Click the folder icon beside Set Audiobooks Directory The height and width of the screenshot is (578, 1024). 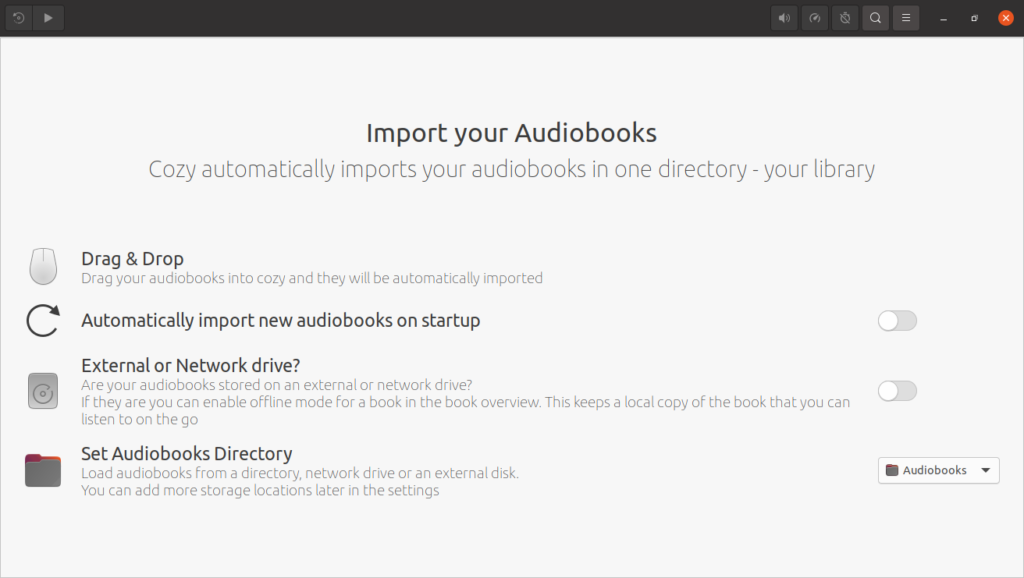(43, 470)
